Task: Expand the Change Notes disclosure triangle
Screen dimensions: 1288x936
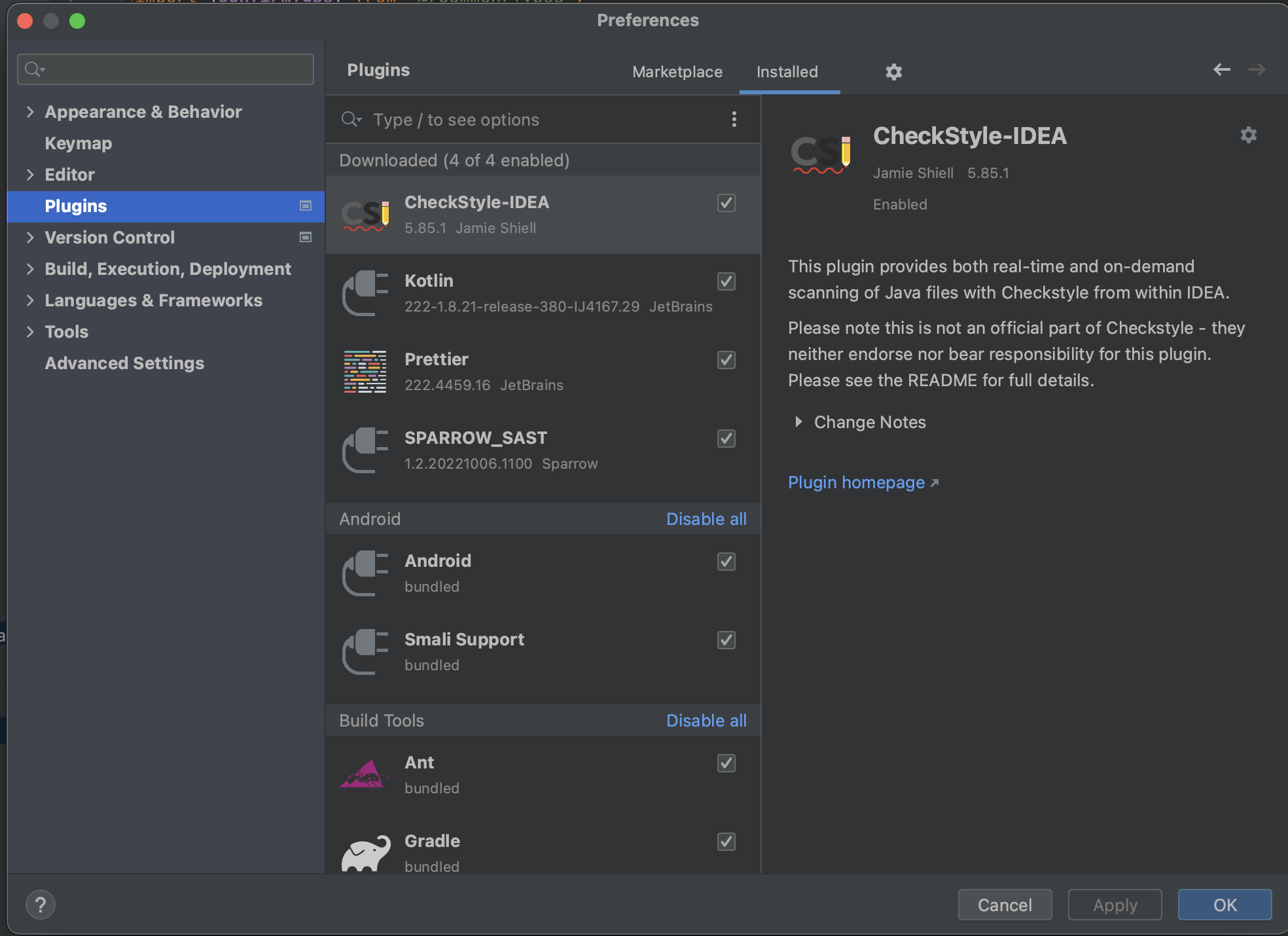Action: [798, 422]
